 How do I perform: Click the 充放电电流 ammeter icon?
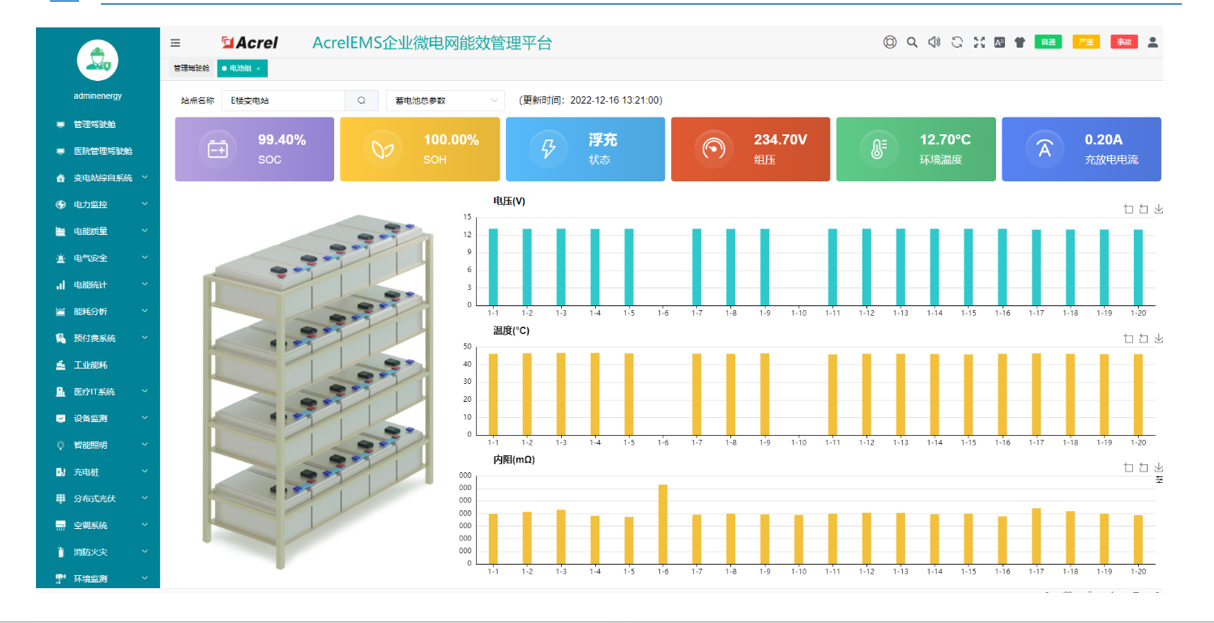[1044, 149]
